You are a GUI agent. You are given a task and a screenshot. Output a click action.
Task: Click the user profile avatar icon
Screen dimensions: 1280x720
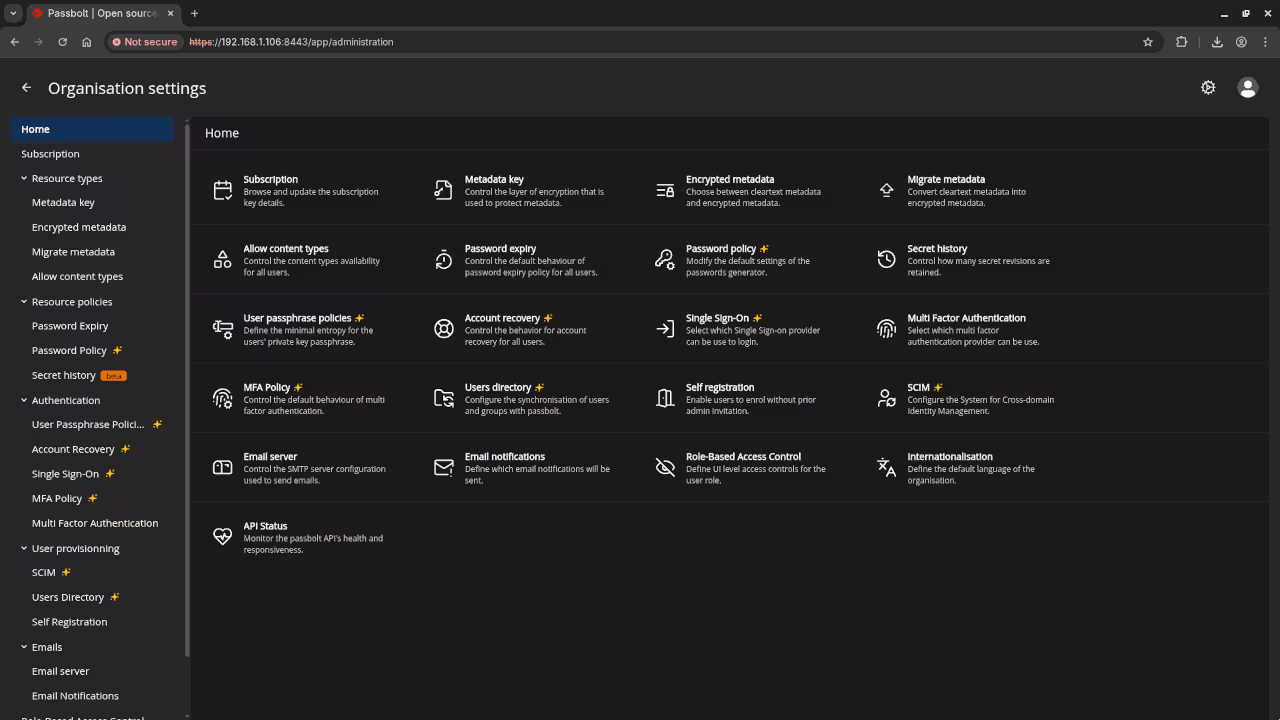[x=1247, y=87]
